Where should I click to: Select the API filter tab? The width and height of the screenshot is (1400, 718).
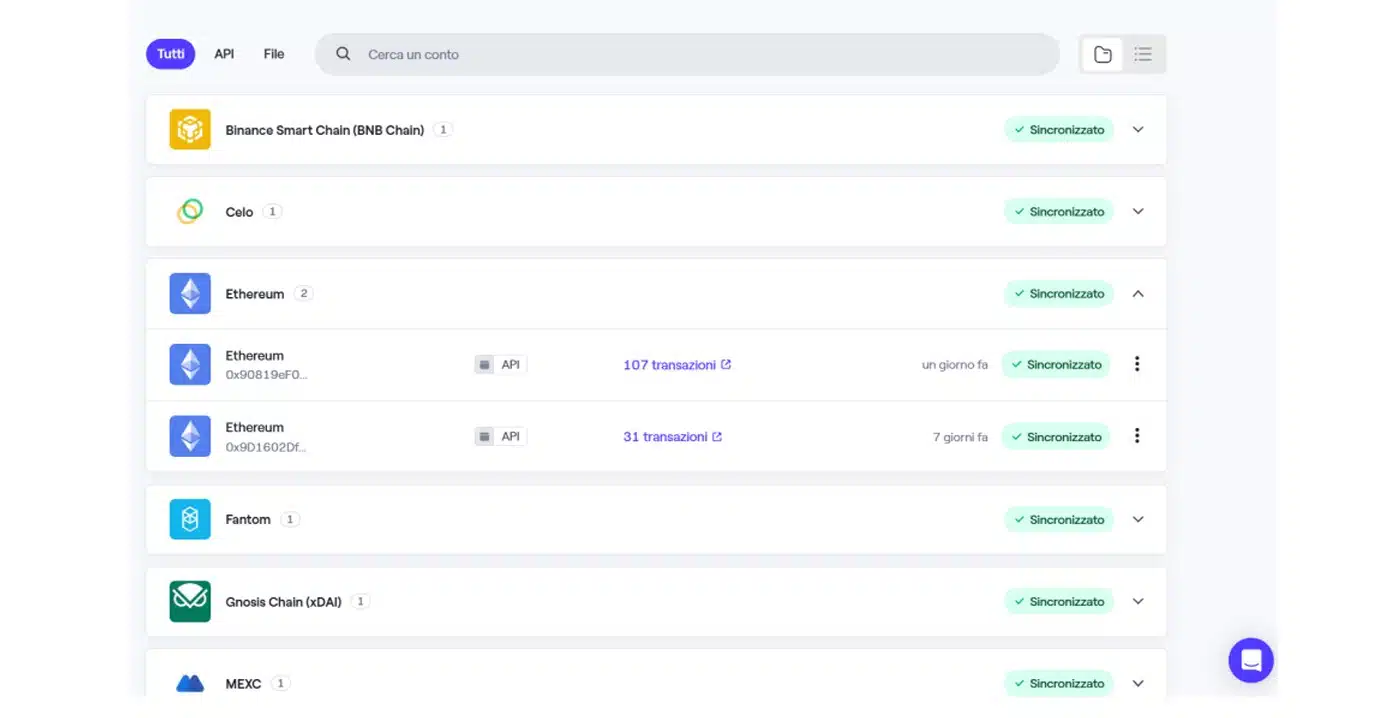[x=224, y=54]
